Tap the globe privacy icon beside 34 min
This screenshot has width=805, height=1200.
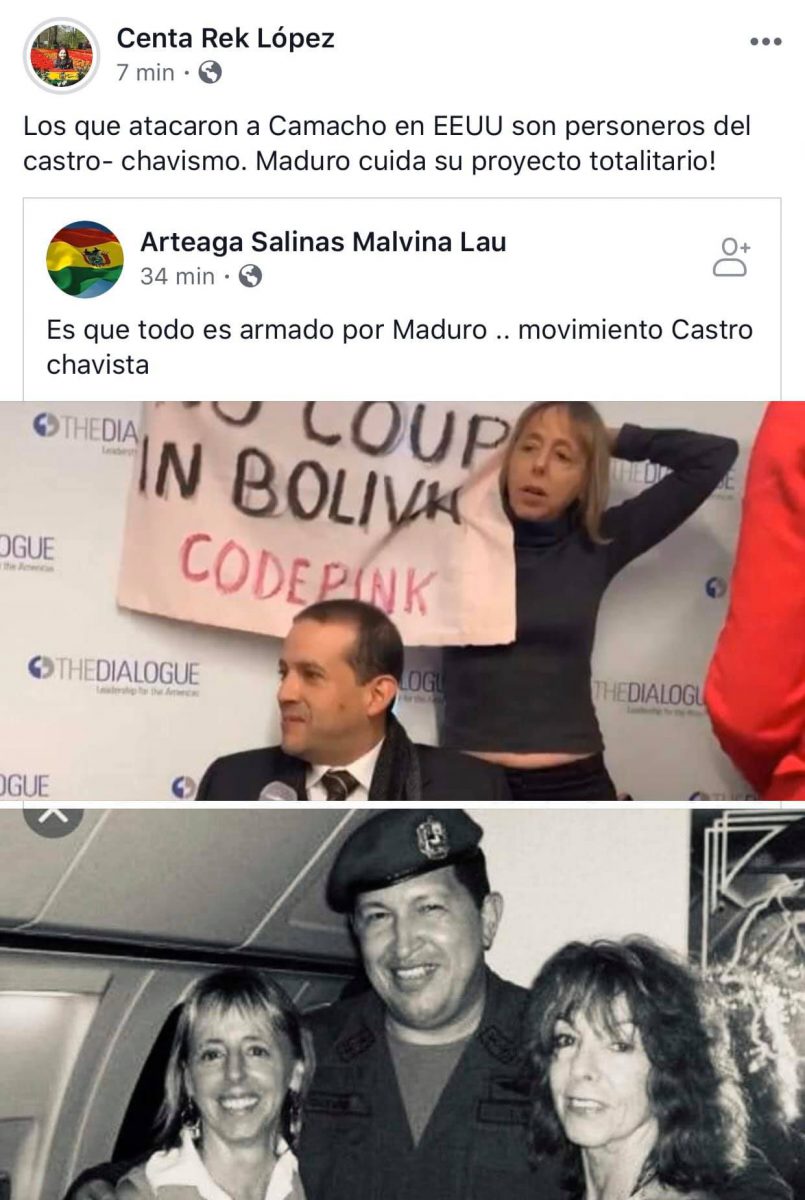250,276
